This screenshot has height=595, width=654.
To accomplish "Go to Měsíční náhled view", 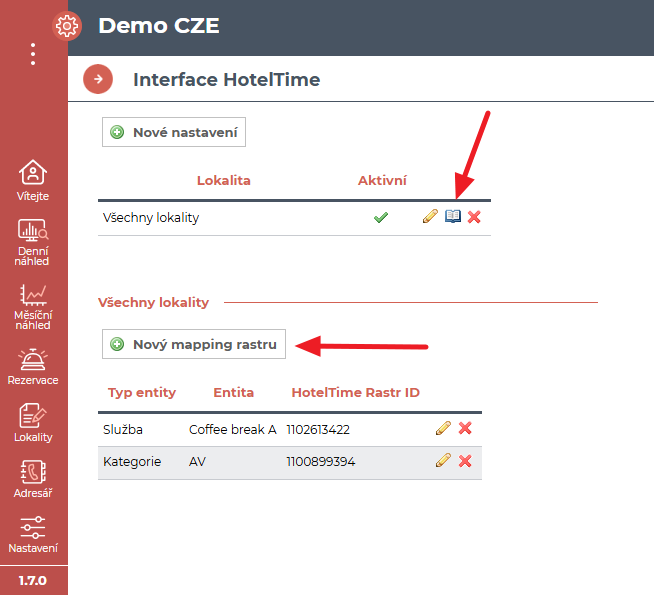I will (x=33, y=307).
